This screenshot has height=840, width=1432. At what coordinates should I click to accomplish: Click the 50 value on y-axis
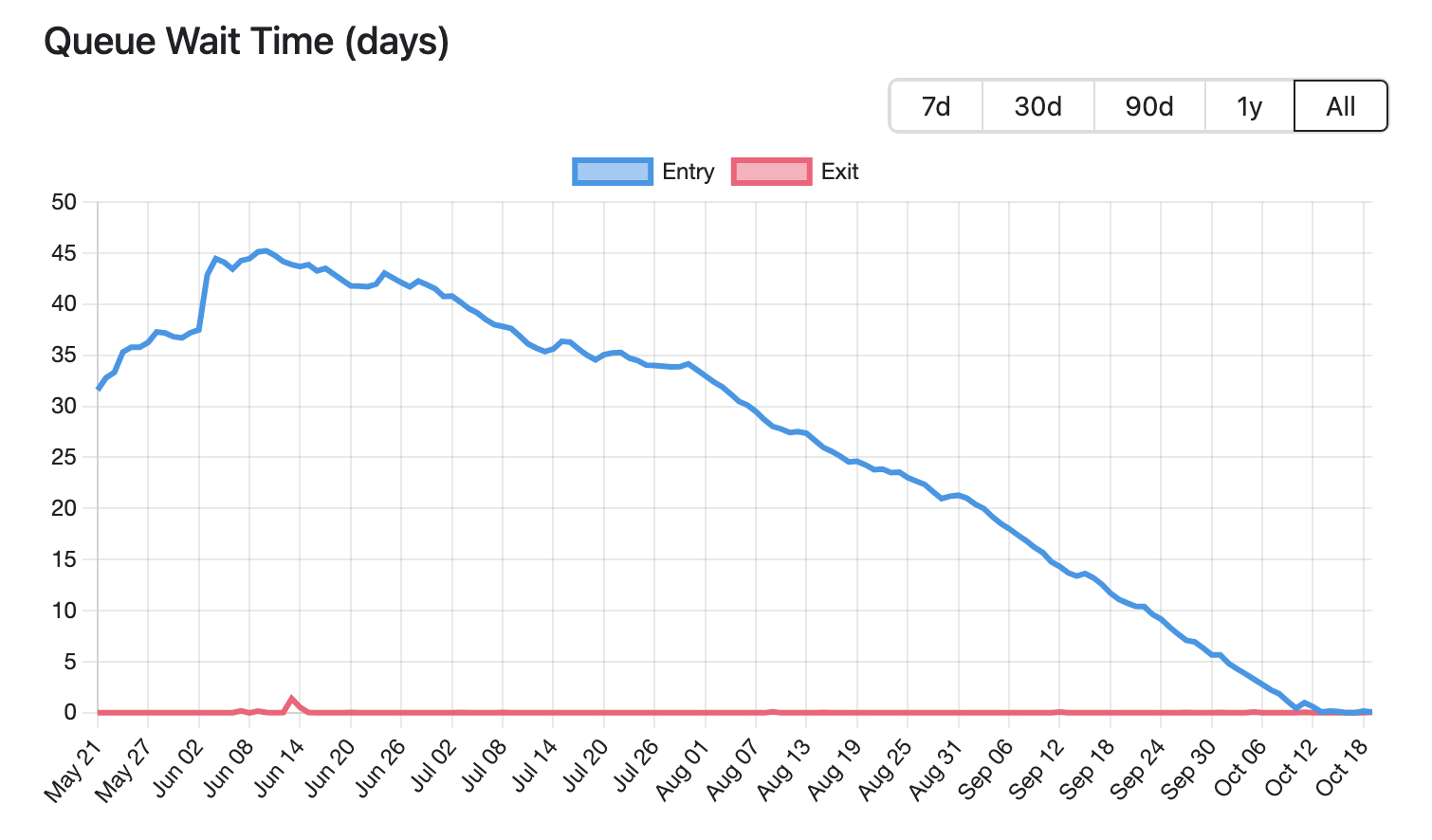(64, 202)
